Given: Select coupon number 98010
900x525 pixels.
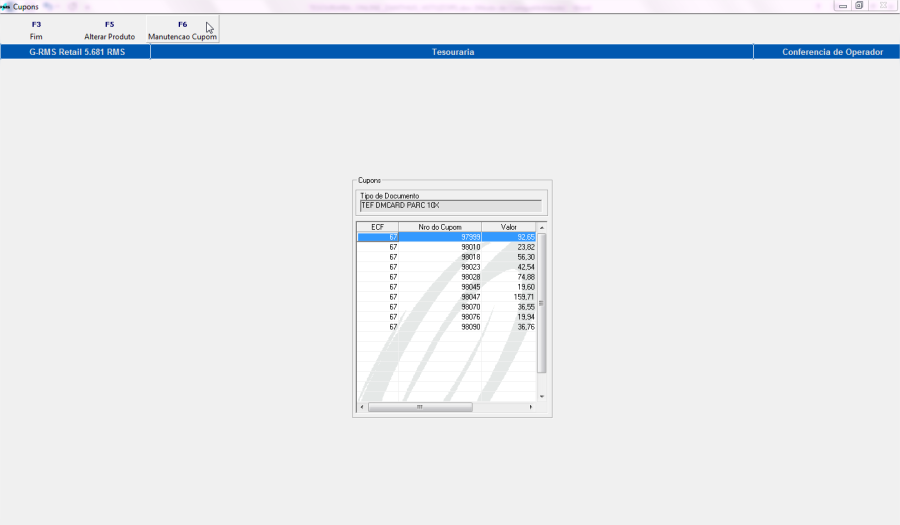Looking at the screenshot, I should tap(440, 247).
